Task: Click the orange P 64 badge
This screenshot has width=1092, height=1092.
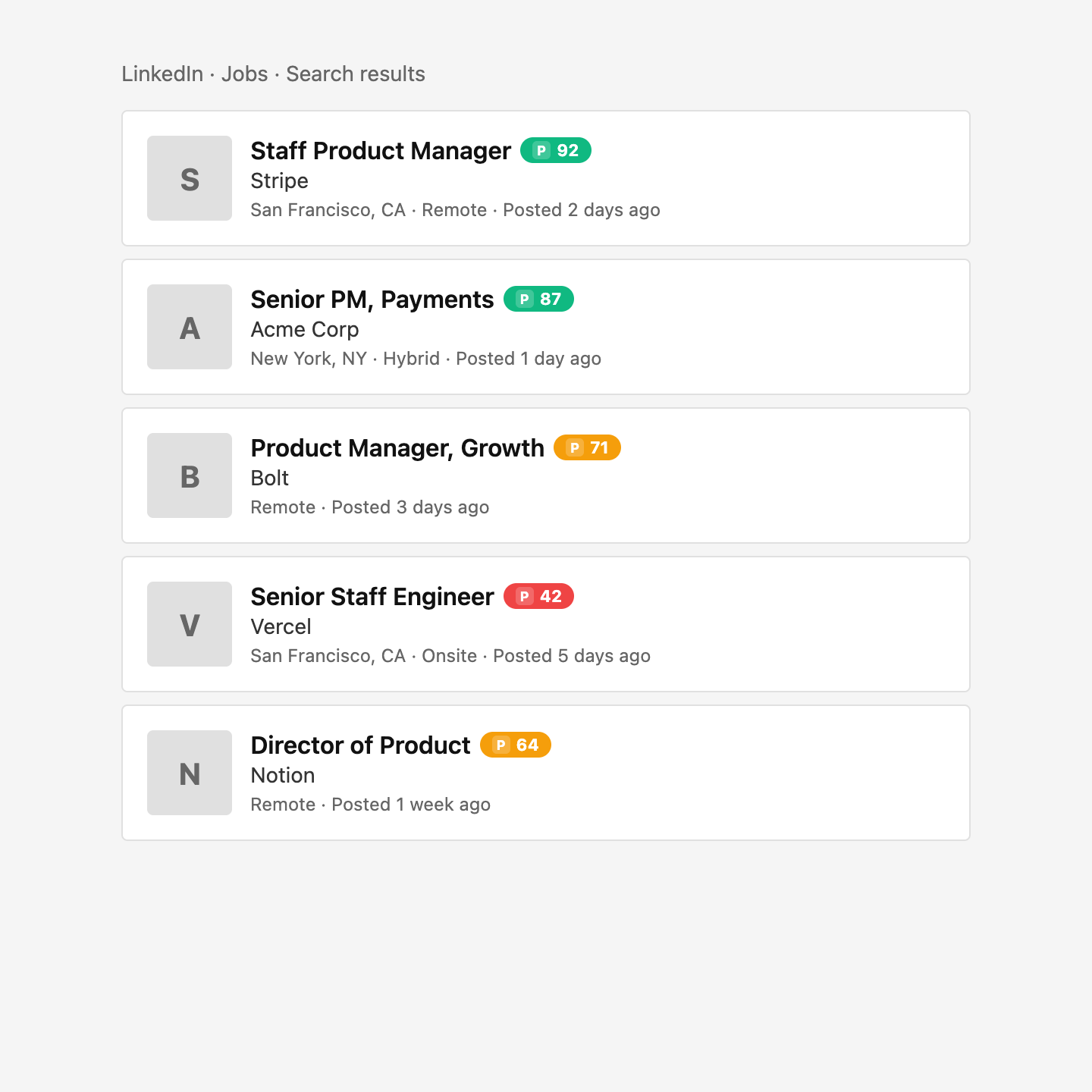Action: pos(515,745)
